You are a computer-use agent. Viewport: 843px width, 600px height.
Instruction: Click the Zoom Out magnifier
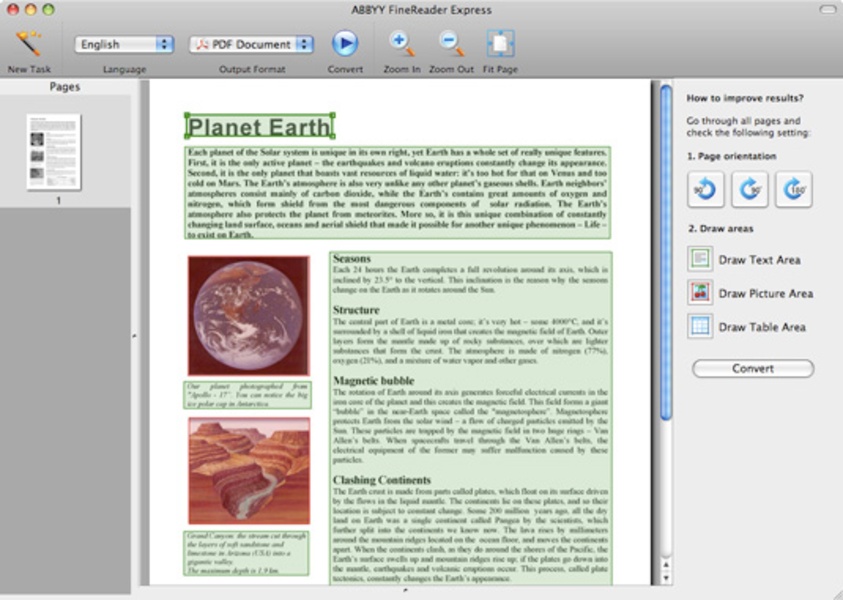pos(451,44)
